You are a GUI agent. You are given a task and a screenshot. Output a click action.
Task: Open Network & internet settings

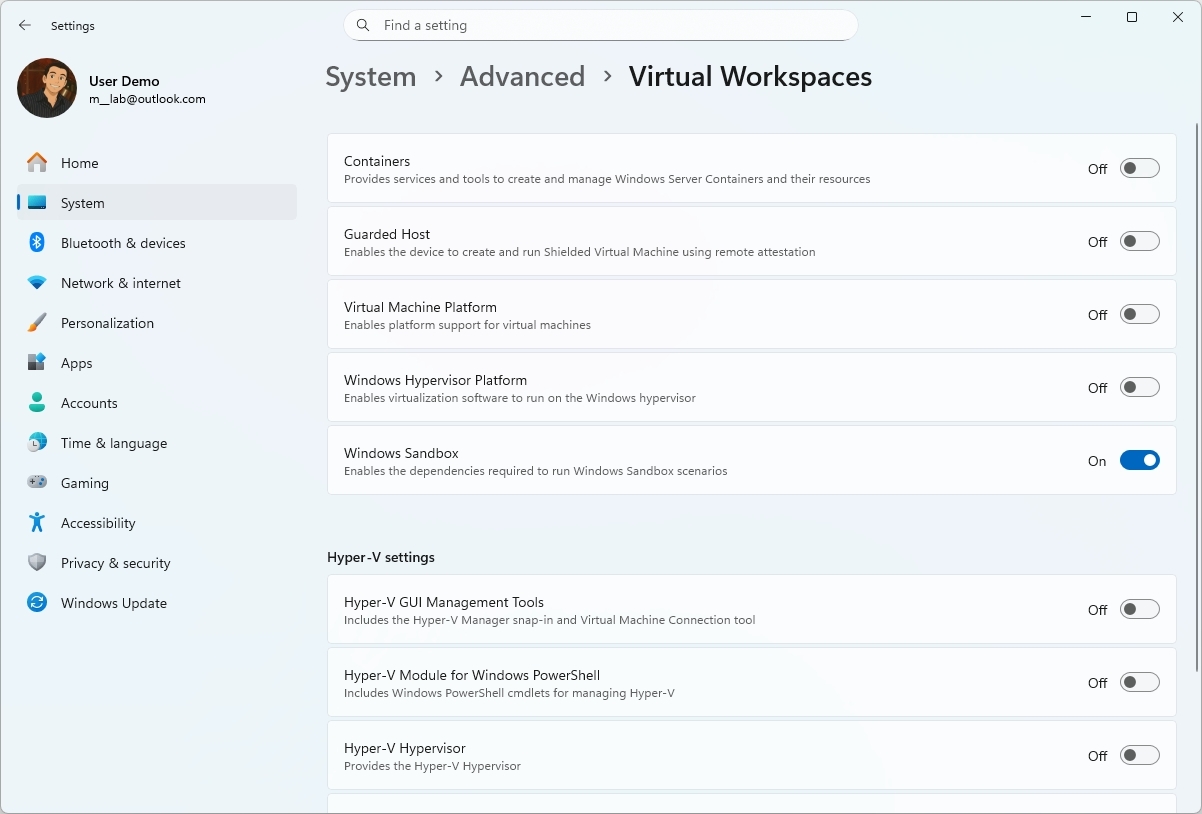coord(37,283)
